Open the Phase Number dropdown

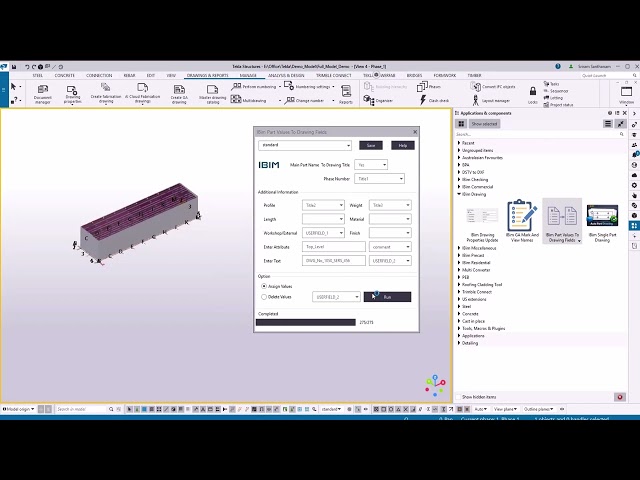[x=380, y=179]
